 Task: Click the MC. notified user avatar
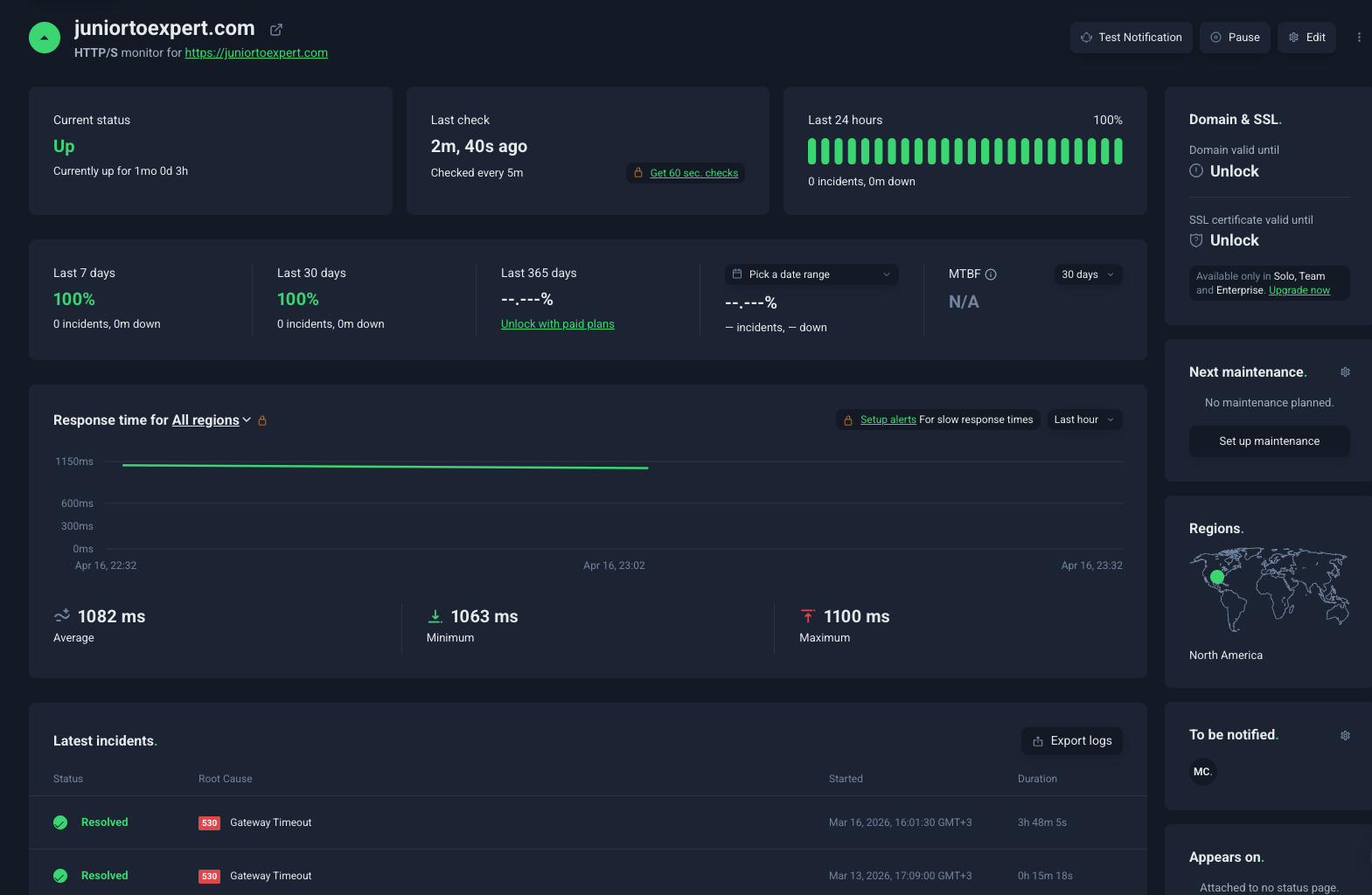tap(1203, 772)
